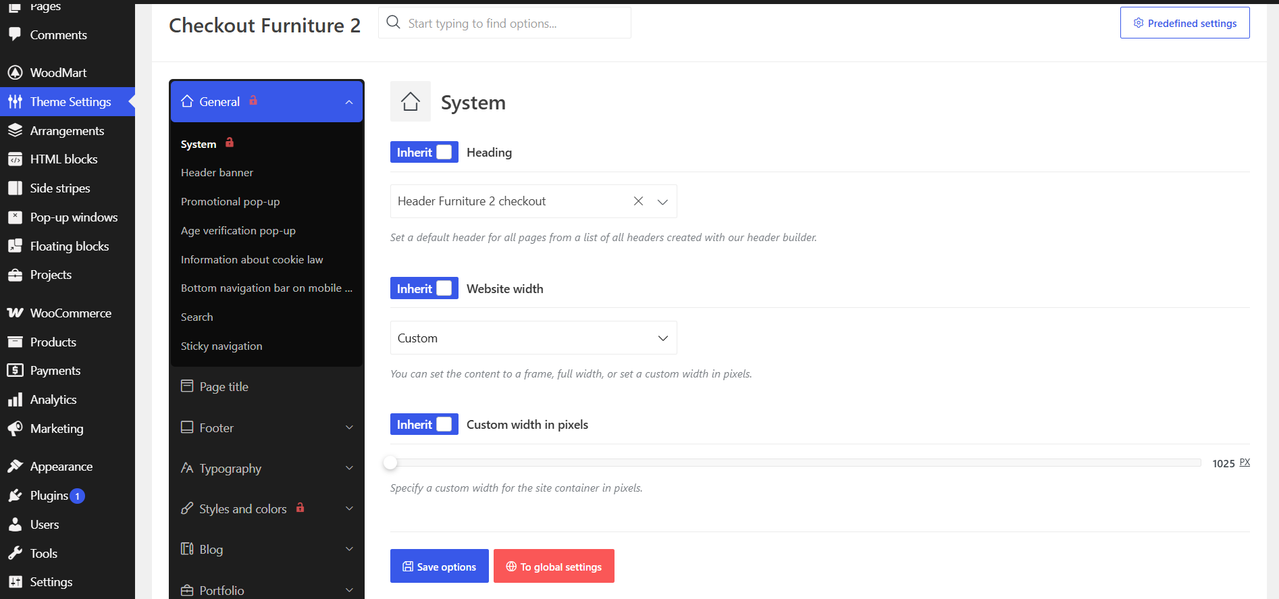This screenshot has width=1279, height=599.
Task: Focus the find options search field
Action: coord(504,23)
